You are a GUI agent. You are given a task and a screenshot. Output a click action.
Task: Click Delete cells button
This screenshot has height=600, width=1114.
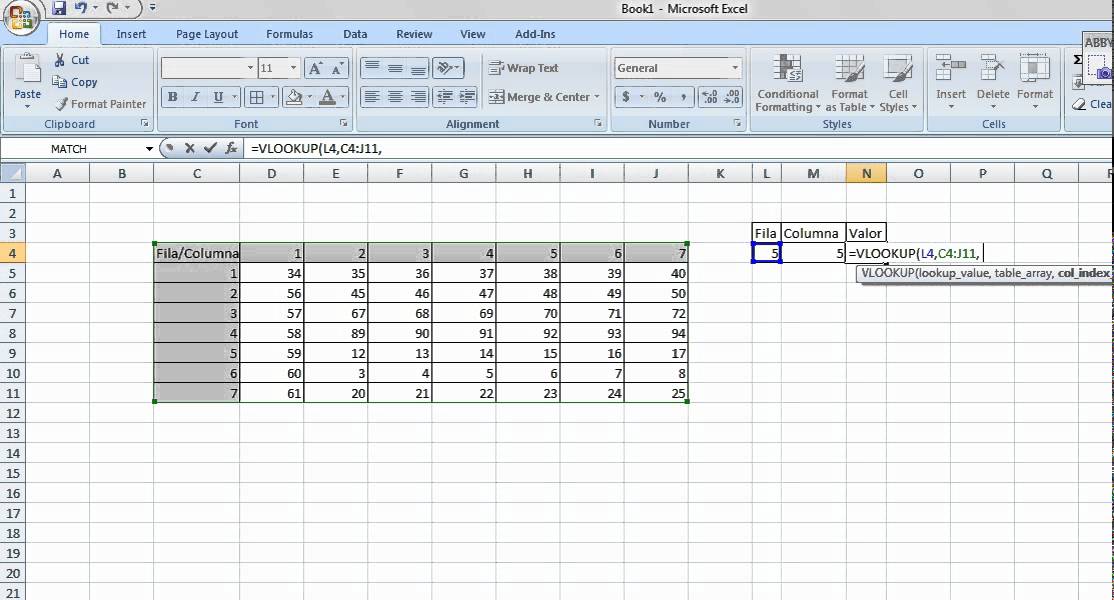pos(993,83)
